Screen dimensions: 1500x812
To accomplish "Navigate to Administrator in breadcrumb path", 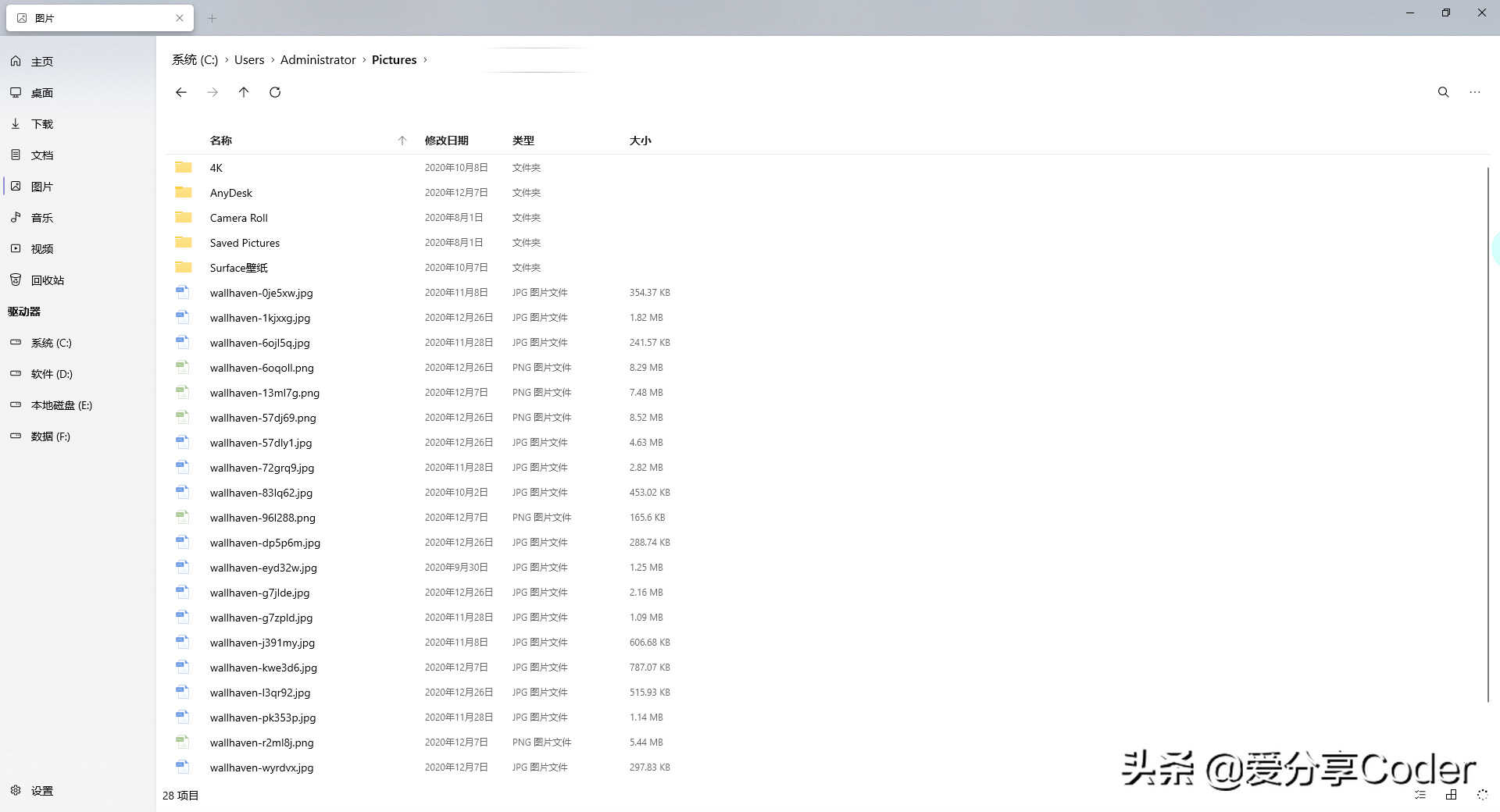I will [317, 60].
